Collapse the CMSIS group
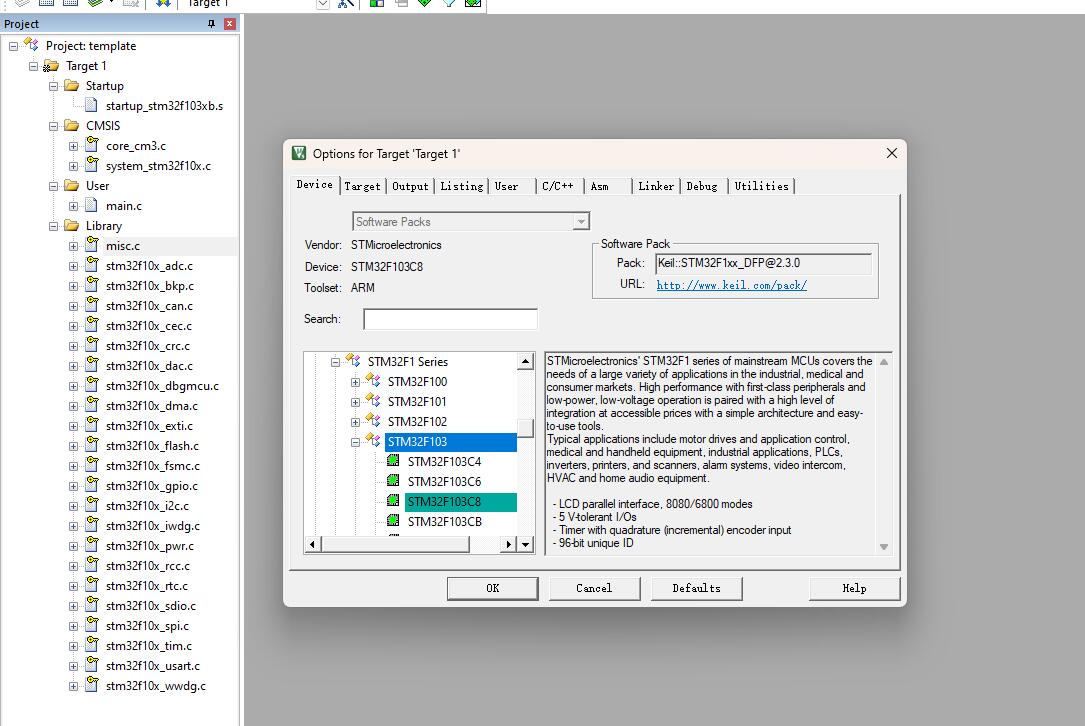This screenshot has width=1085, height=726. (x=53, y=127)
